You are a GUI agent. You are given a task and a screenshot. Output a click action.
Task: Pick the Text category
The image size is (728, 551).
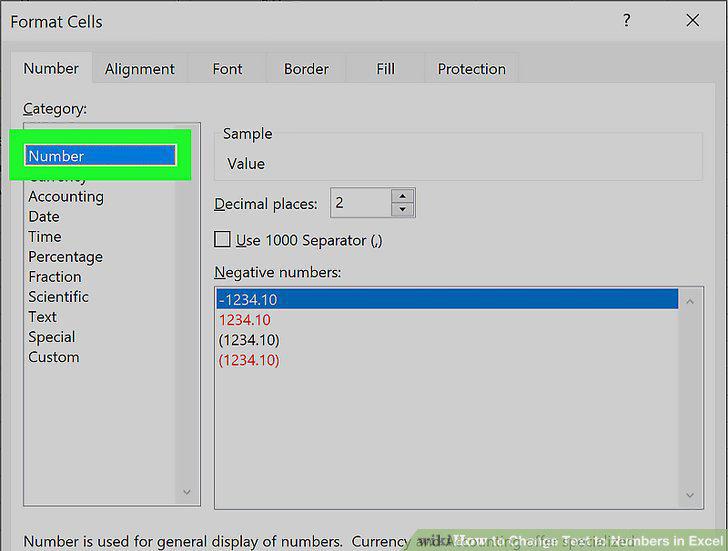tap(42, 317)
